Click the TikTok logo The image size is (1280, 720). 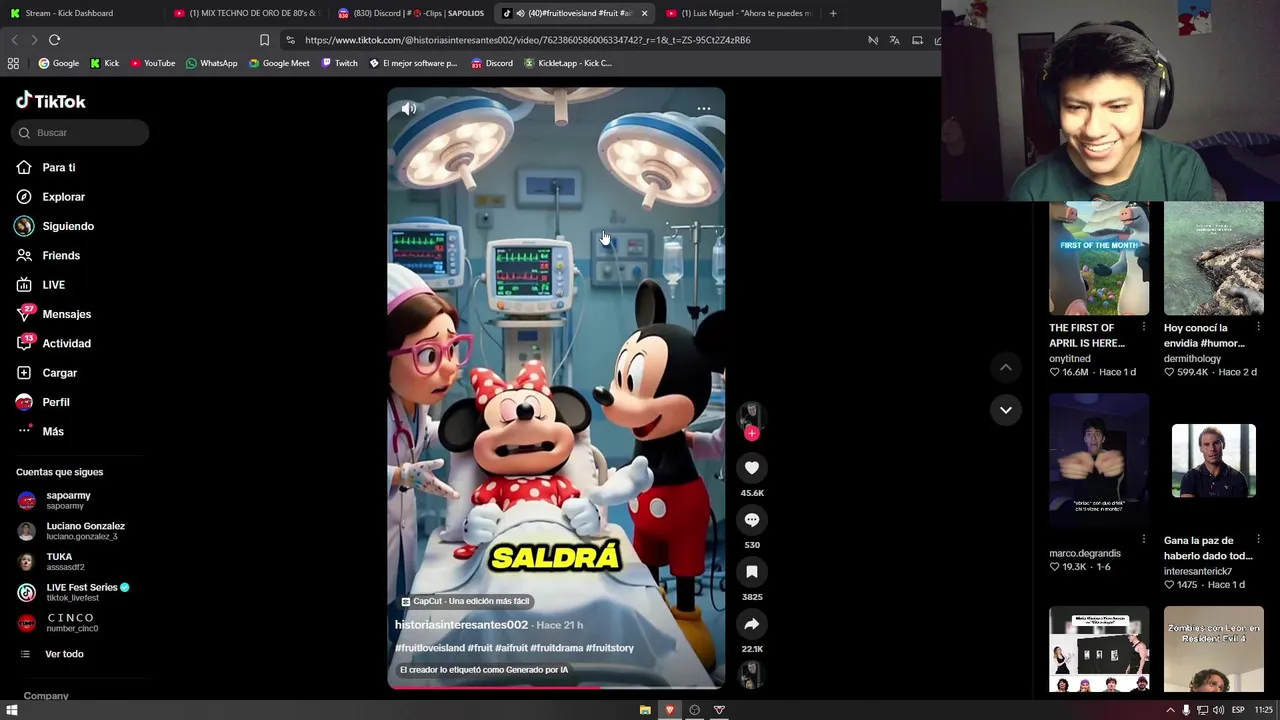click(x=51, y=101)
